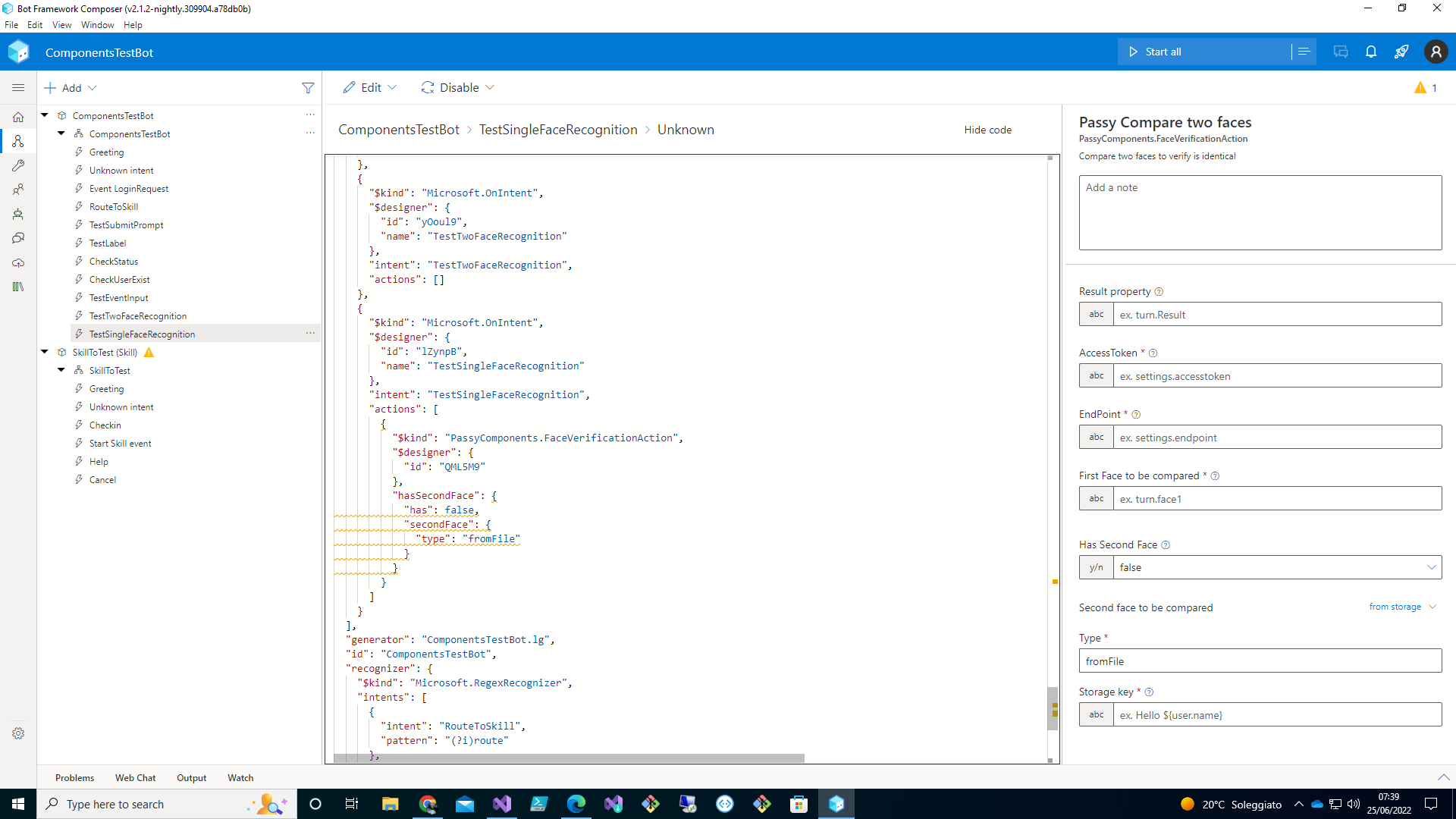Open the View menu
Image resolution: width=1456 pixels, height=819 pixels.
pos(61,25)
